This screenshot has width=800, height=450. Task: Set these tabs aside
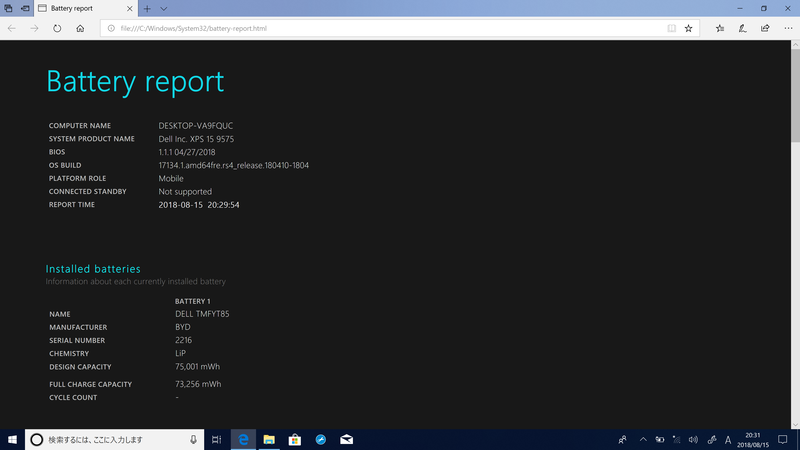(25, 8)
